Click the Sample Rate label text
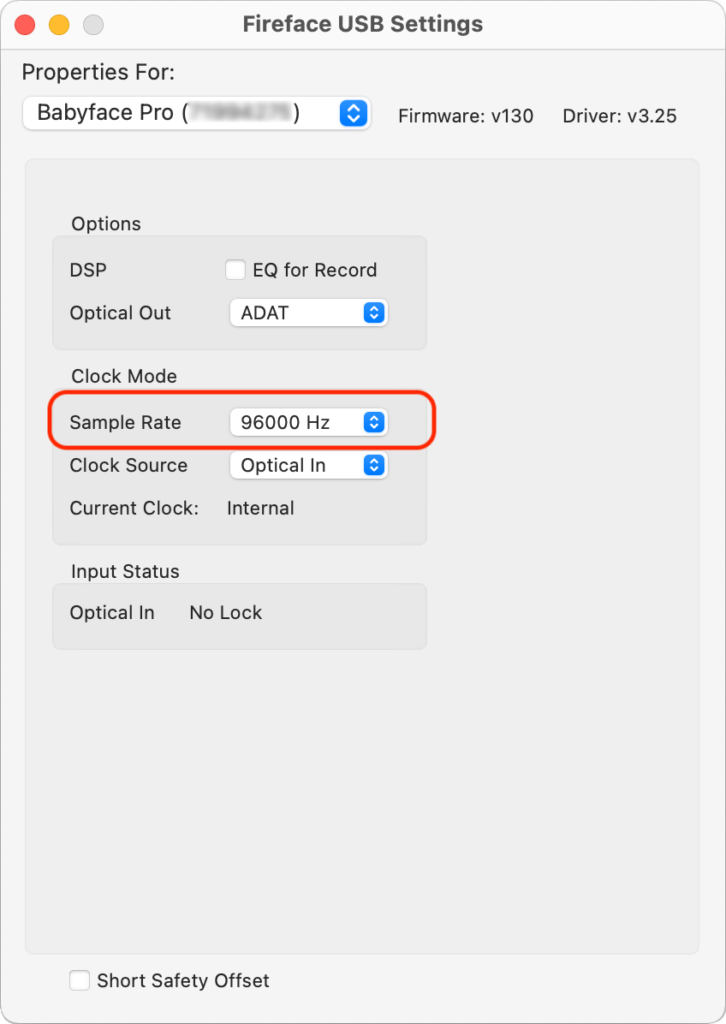 (125, 423)
